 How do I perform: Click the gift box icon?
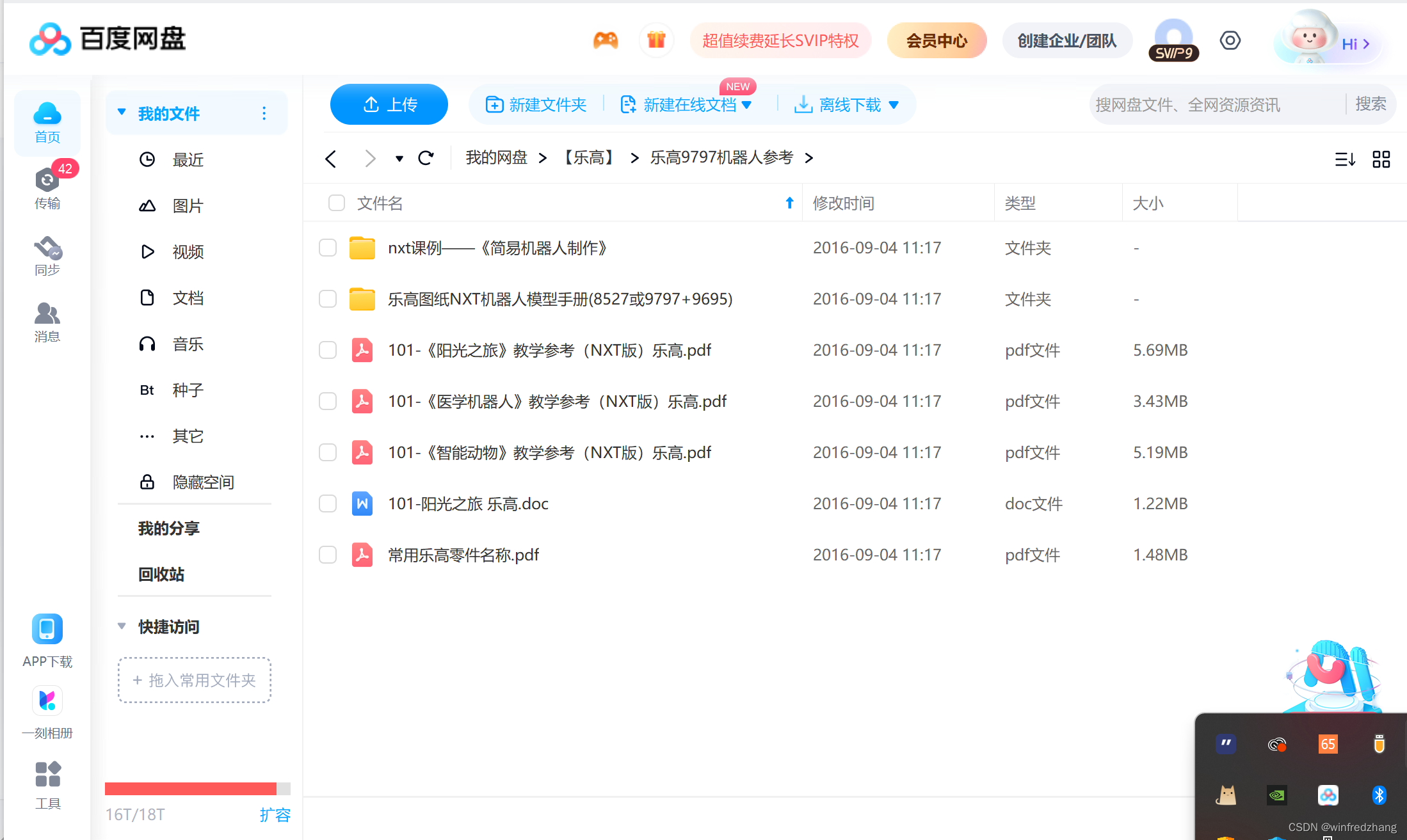[x=656, y=40]
